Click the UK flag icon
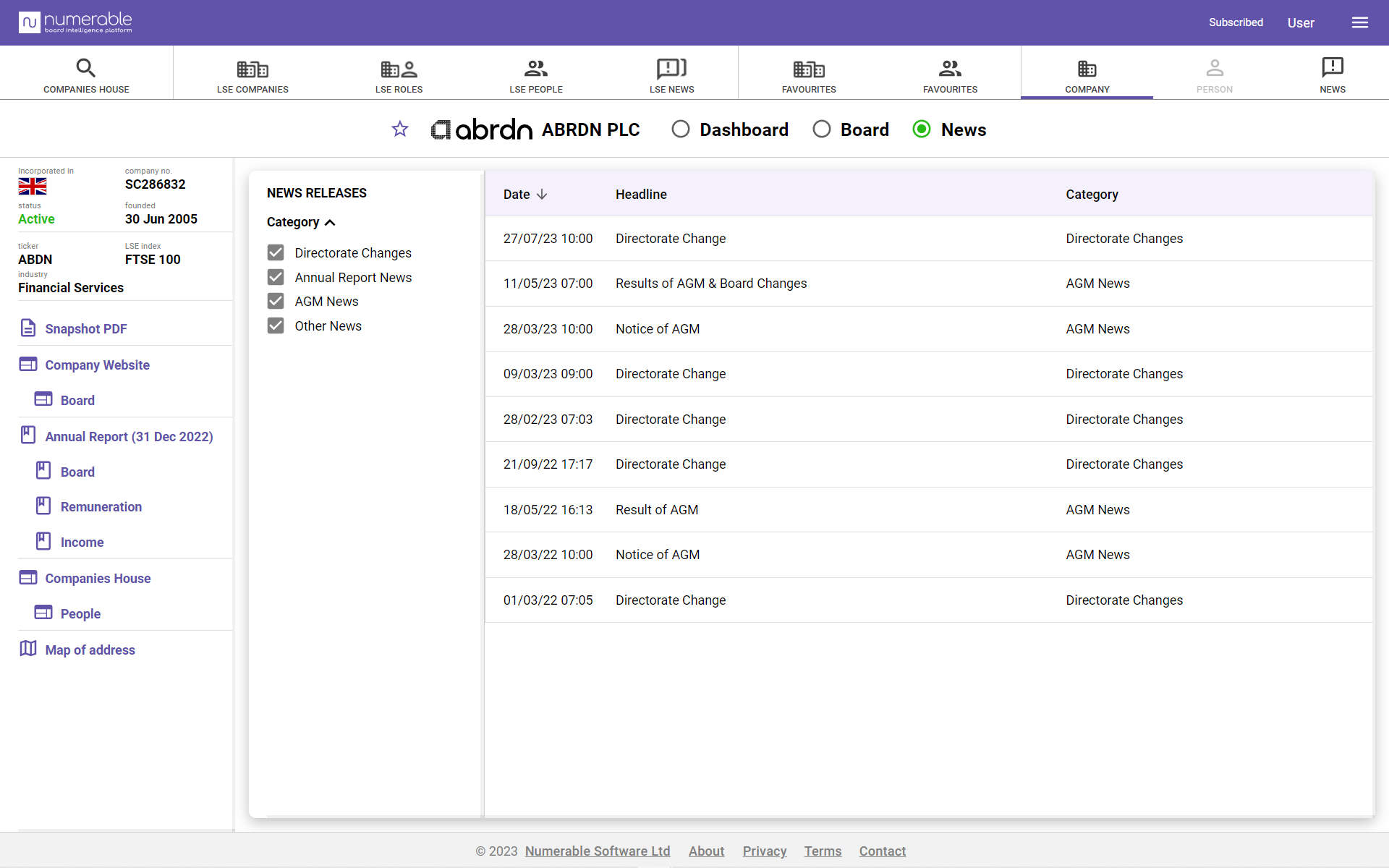1389x868 pixels. tap(33, 187)
